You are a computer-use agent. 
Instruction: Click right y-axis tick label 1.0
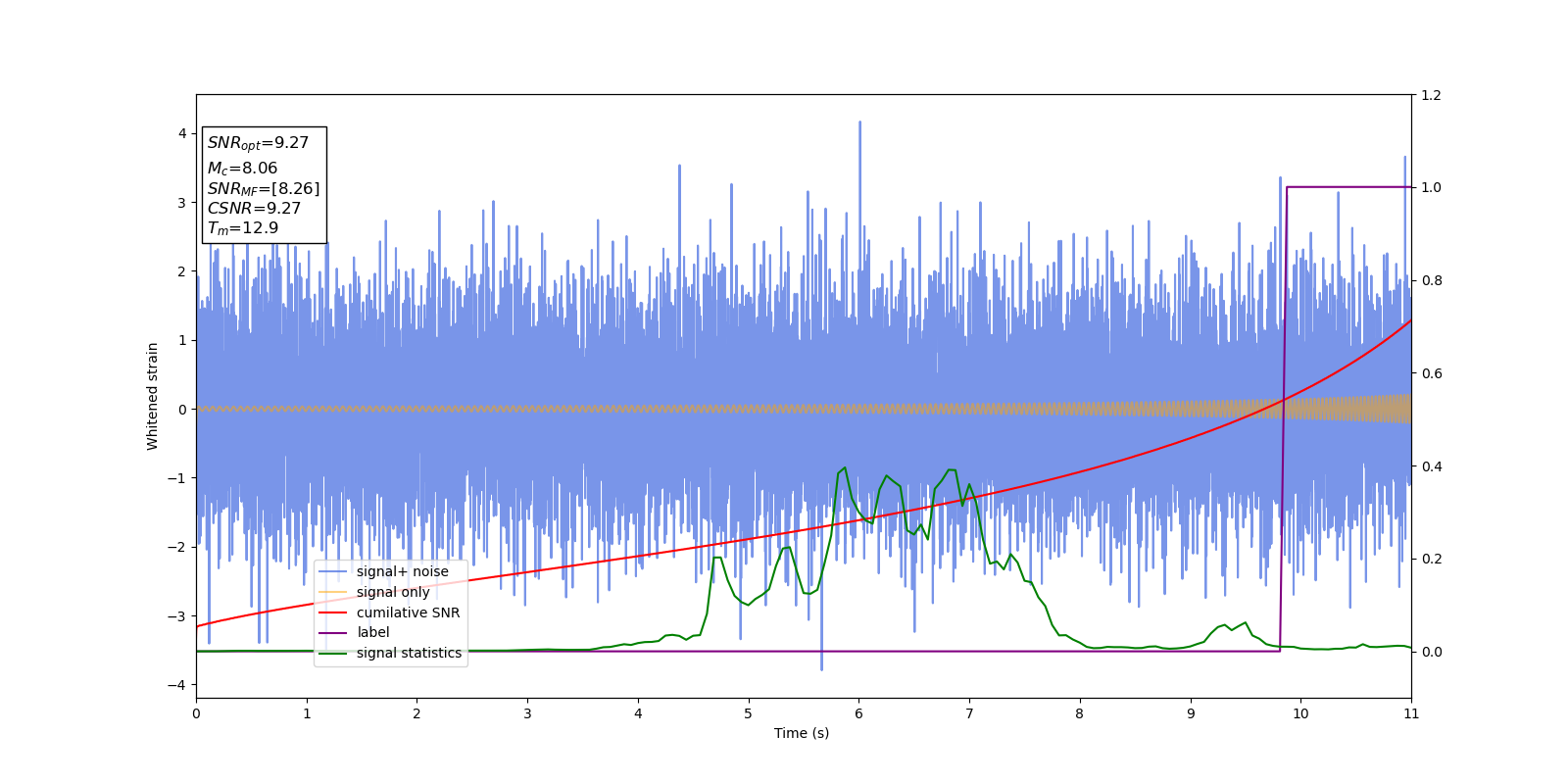click(1431, 187)
